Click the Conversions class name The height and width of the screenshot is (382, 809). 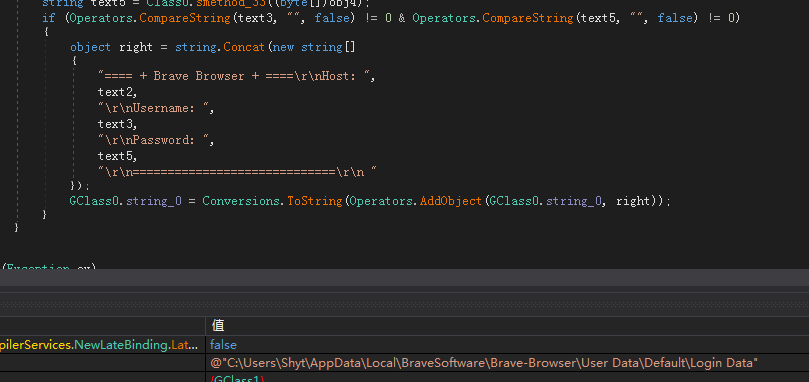242,201
